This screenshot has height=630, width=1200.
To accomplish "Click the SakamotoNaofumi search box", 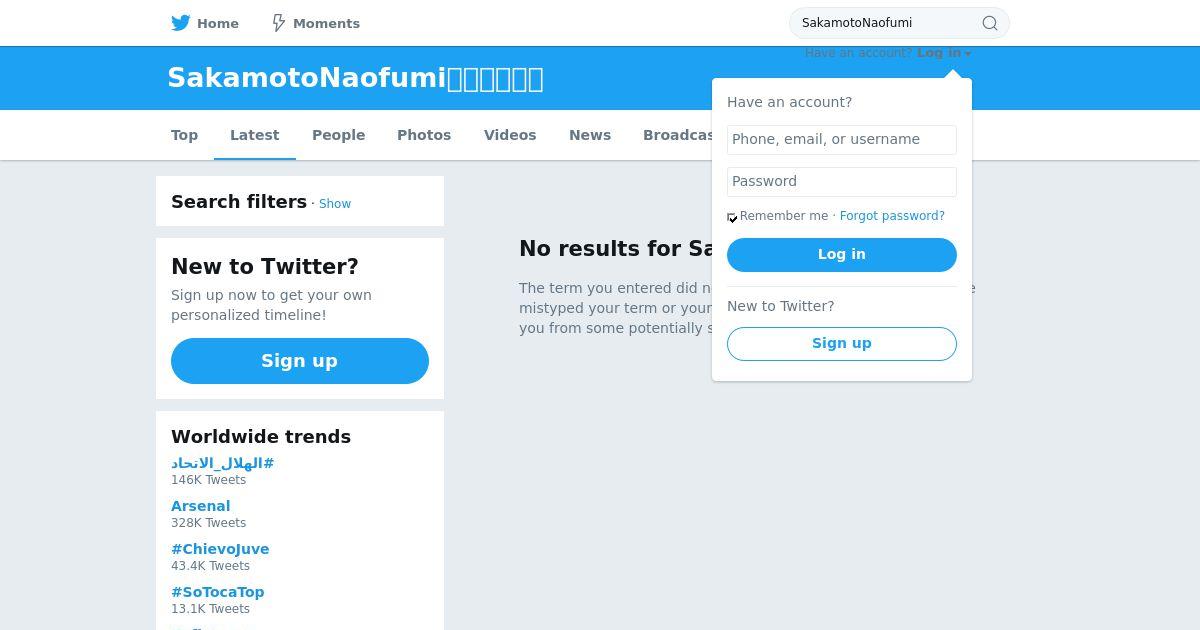I will tap(888, 23).
